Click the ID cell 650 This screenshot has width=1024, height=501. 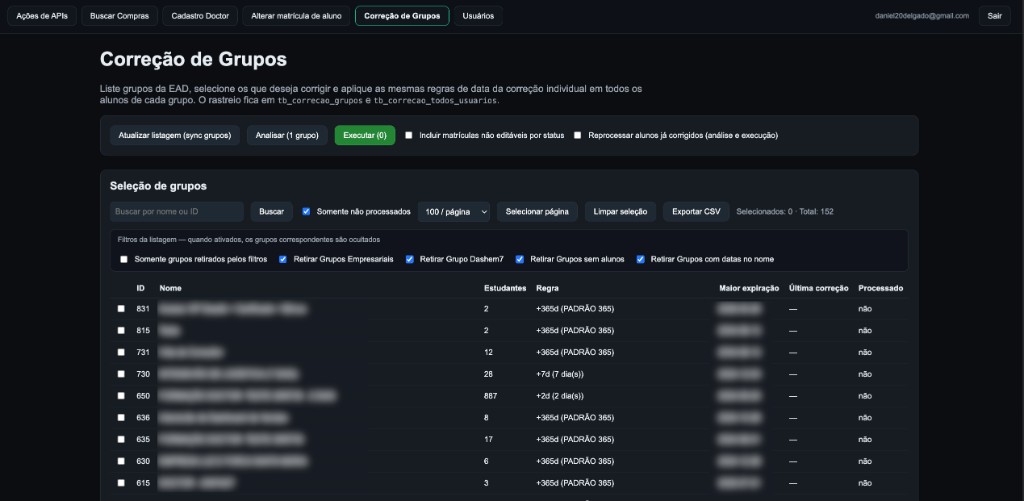click(143, 396)
